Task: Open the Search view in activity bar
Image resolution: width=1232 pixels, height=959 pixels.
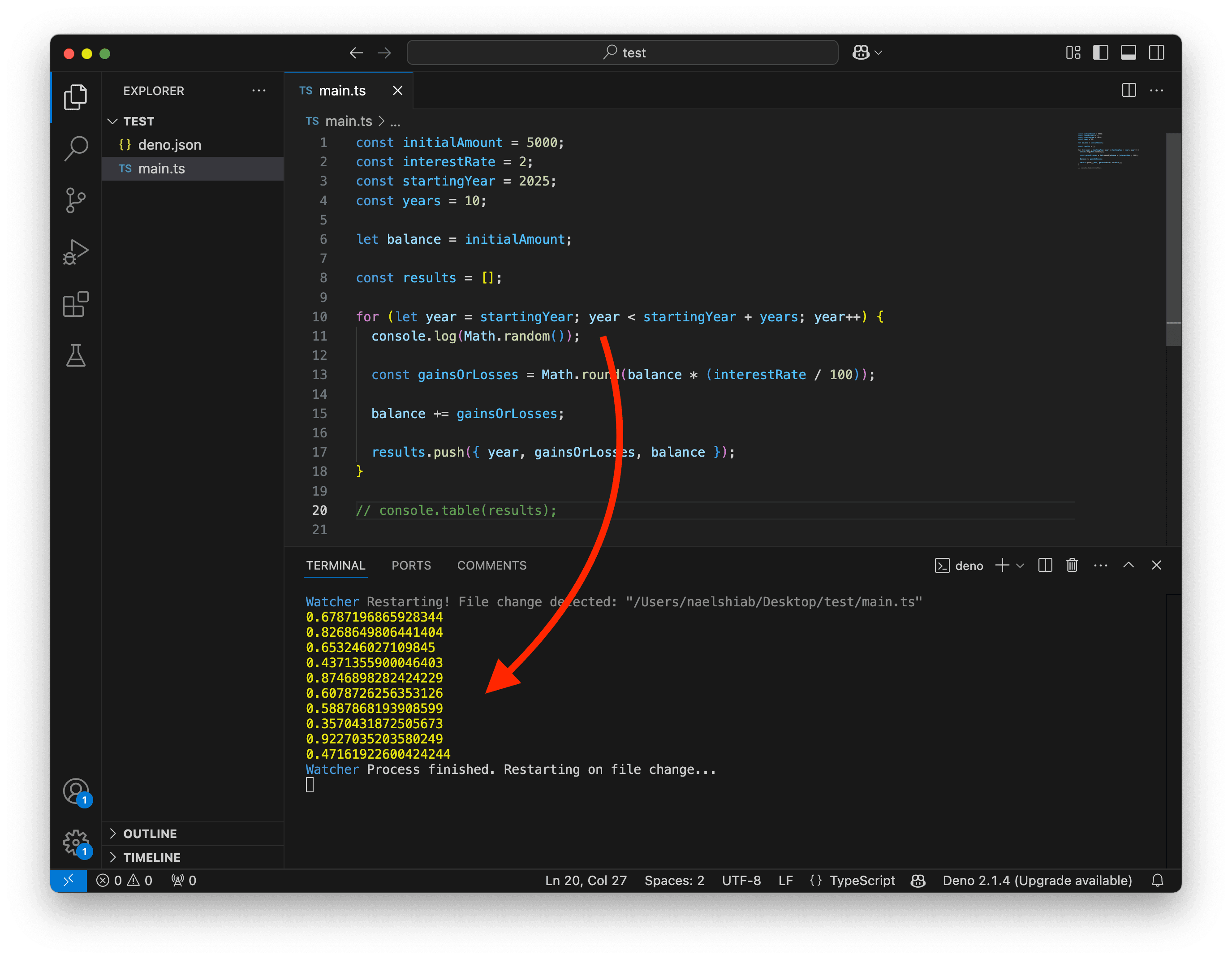Action: [76, 148]
